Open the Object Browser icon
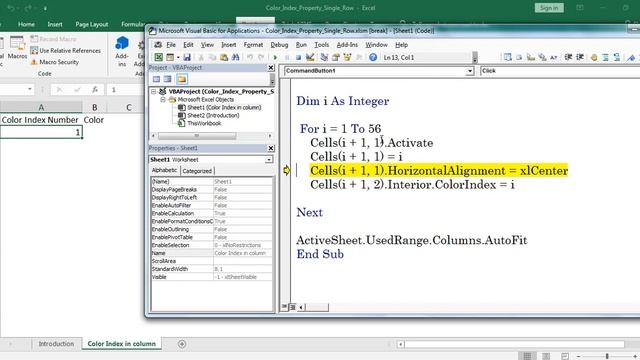The image size is (640, 360). click(347, 58)
